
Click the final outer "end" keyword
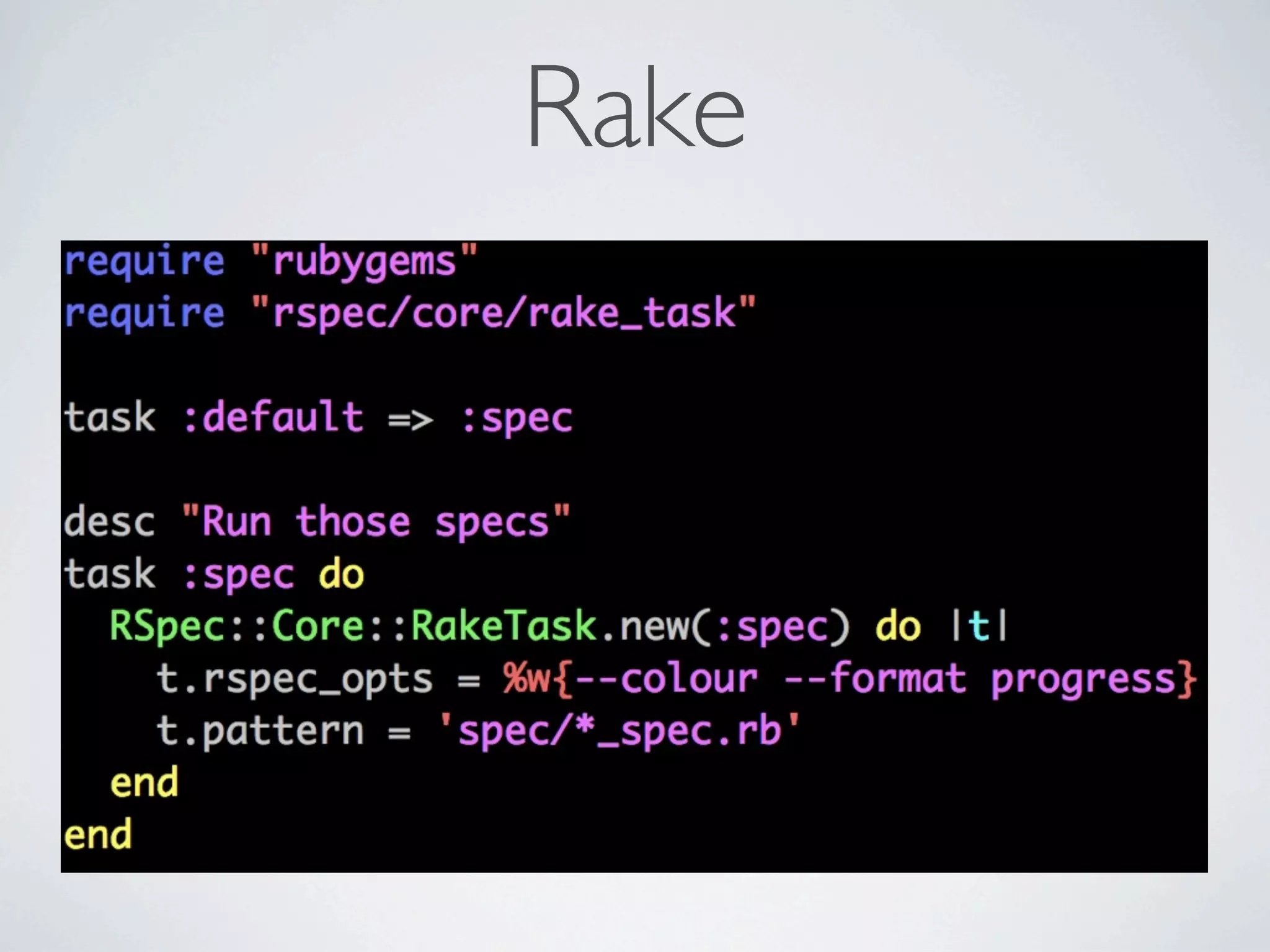point(98,834)
